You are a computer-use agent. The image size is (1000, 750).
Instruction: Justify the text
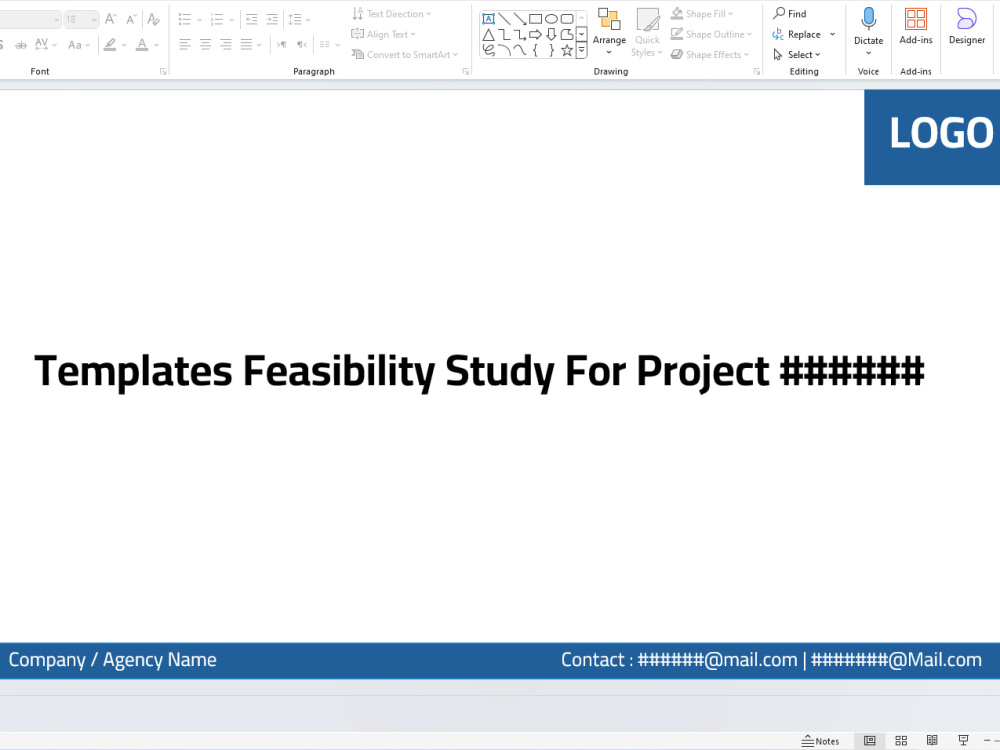pos(247,45)
